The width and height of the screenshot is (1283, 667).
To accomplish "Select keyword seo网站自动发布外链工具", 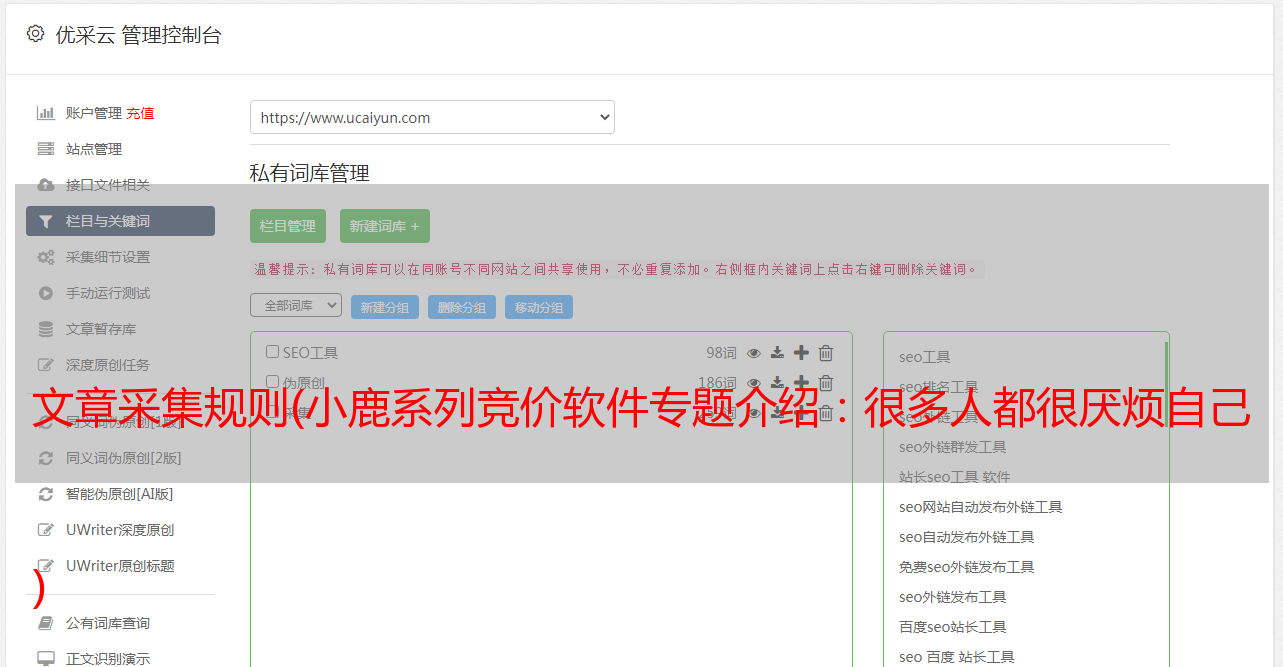I will 981,507.
